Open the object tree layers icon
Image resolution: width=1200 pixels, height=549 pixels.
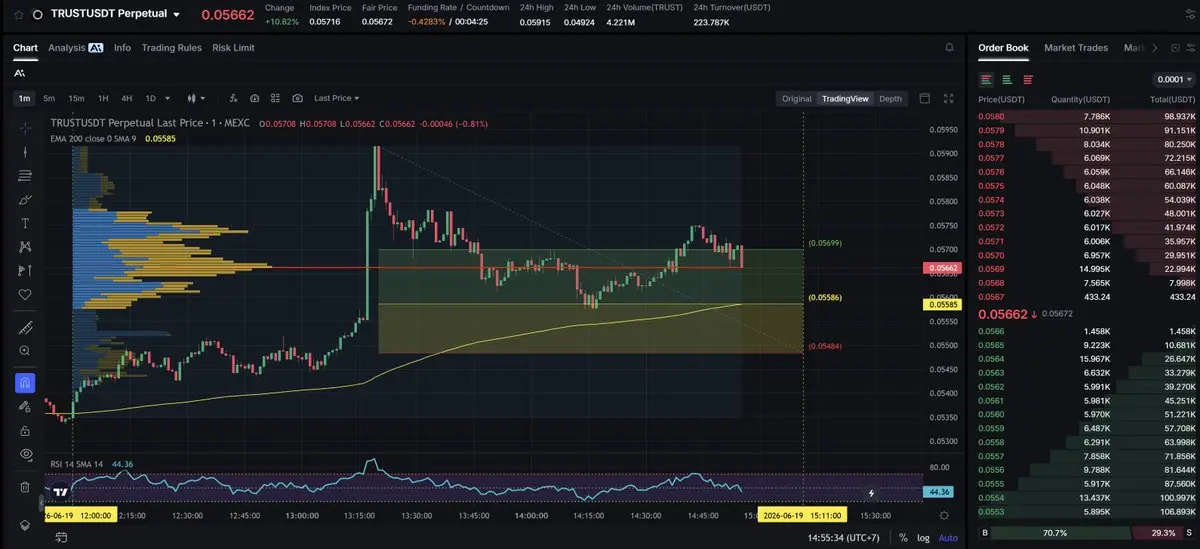pos(25,525)
